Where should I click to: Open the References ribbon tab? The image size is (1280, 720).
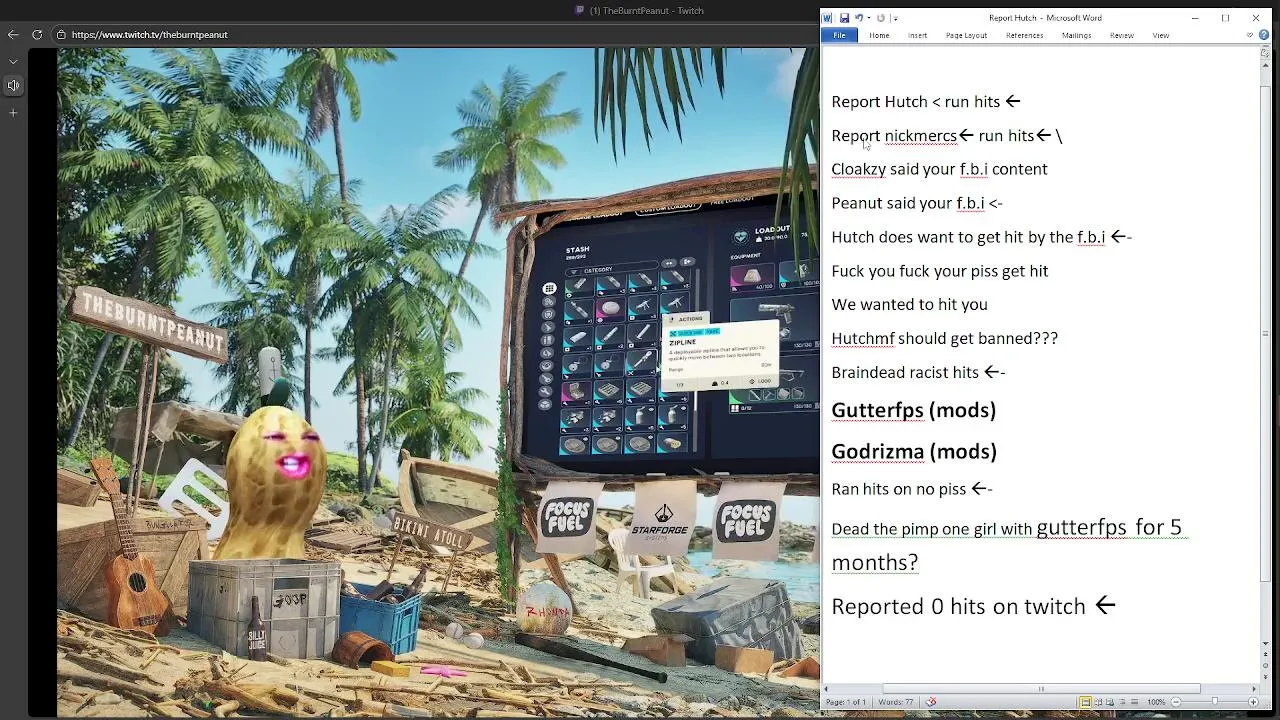[1024, 35]
